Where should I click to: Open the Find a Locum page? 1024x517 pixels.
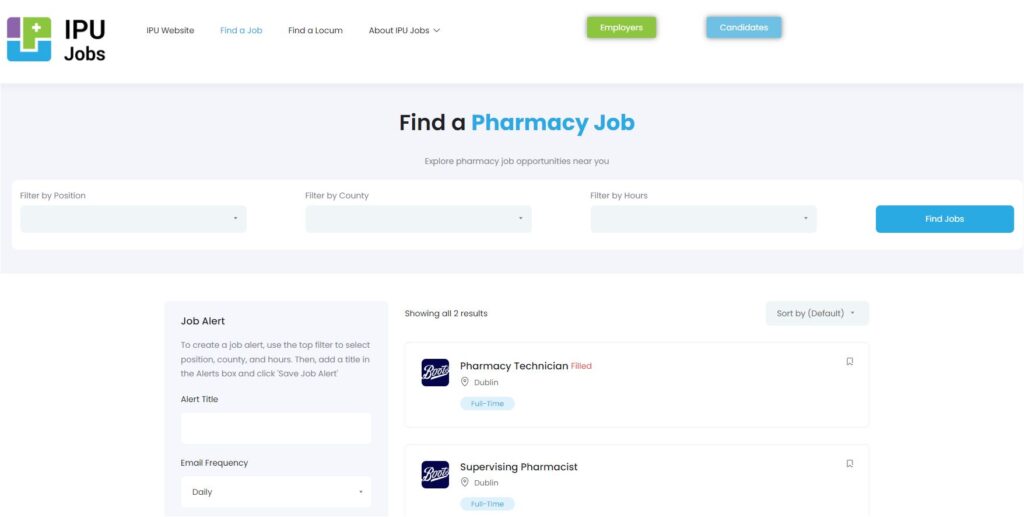point(315,30)
